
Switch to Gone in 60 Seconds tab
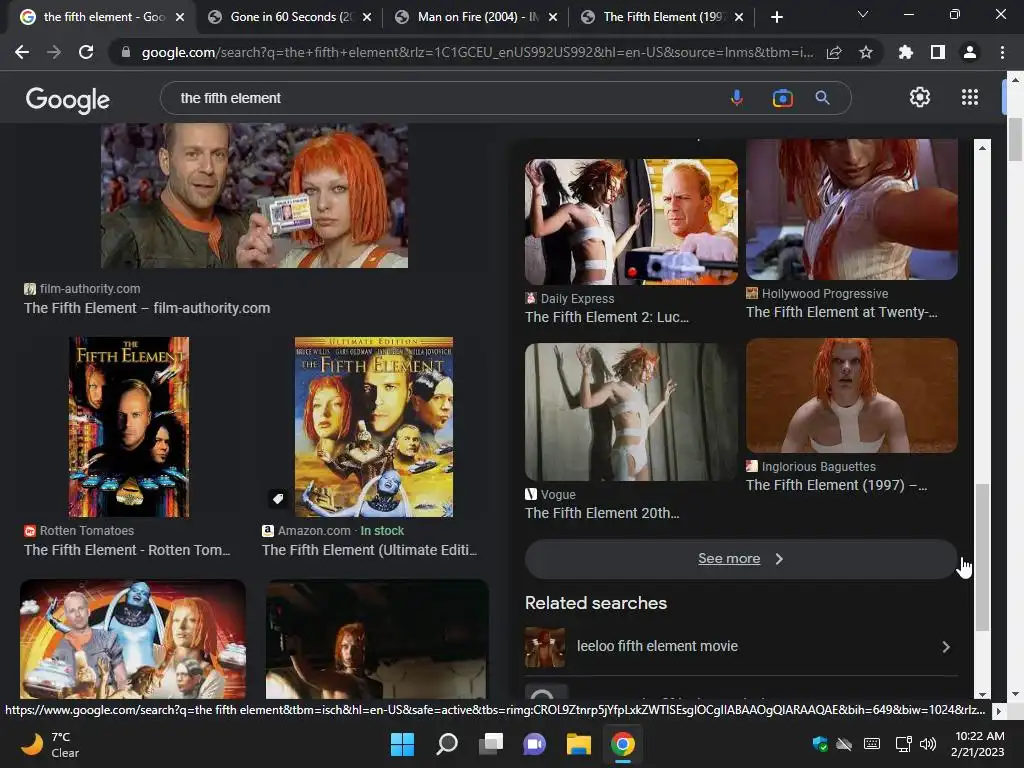click(291, 17)
